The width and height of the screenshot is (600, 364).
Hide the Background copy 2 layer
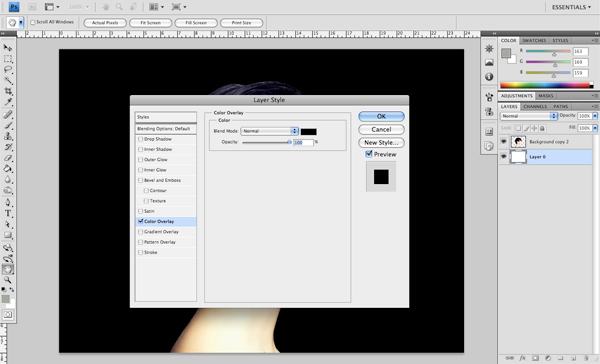click(x=504, y=142)
